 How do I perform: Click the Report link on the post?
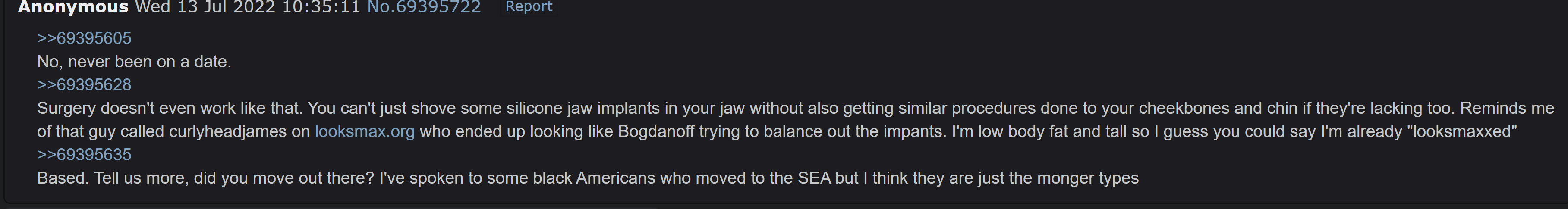pos(528,7)
